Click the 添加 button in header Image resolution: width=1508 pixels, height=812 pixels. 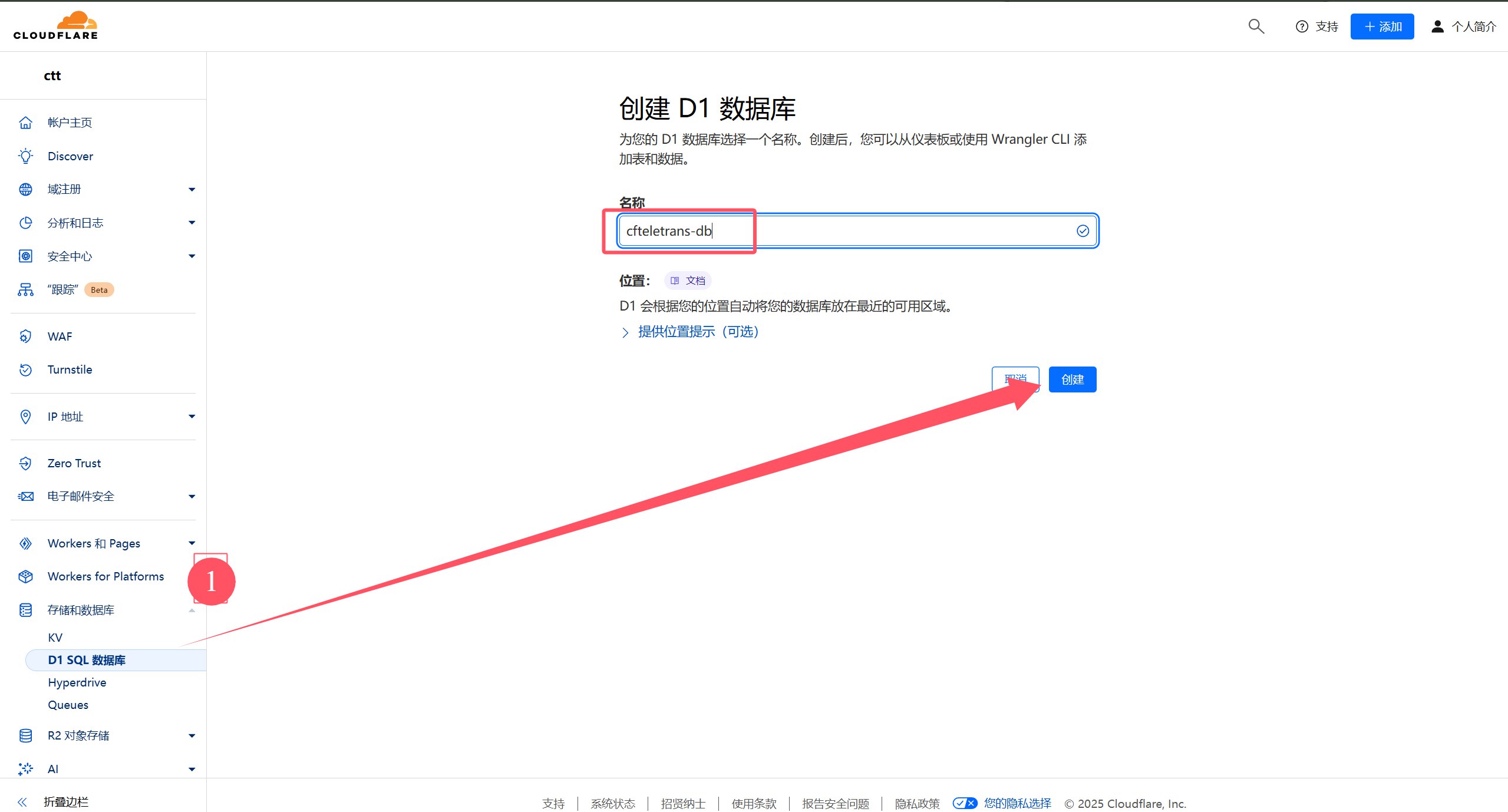click(x=1382, y=27)
